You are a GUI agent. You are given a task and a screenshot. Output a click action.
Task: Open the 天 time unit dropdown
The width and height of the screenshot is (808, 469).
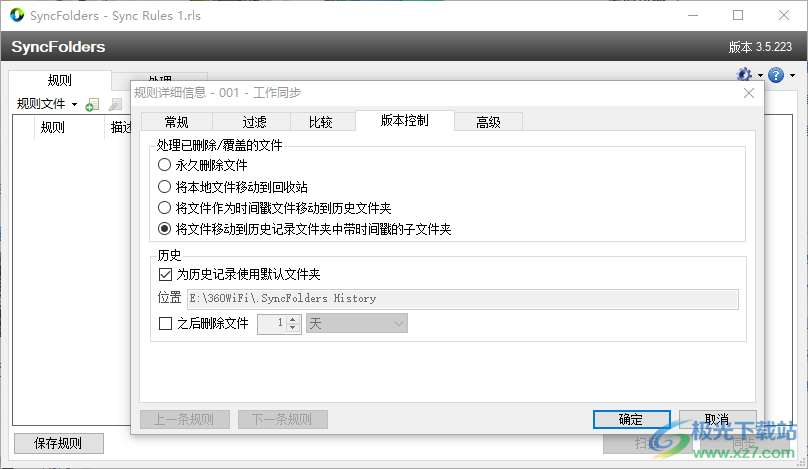(357, 324)
